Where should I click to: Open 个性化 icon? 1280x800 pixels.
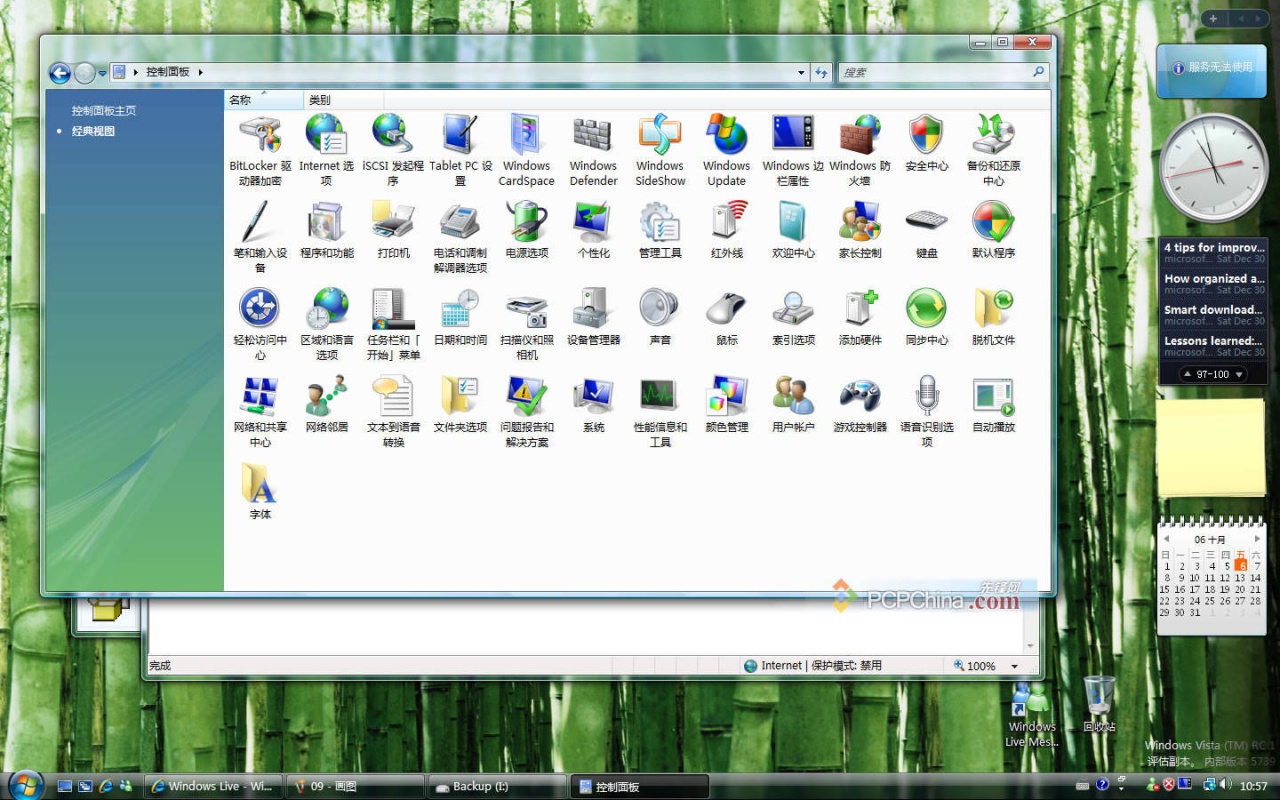(x=593, y=221)
